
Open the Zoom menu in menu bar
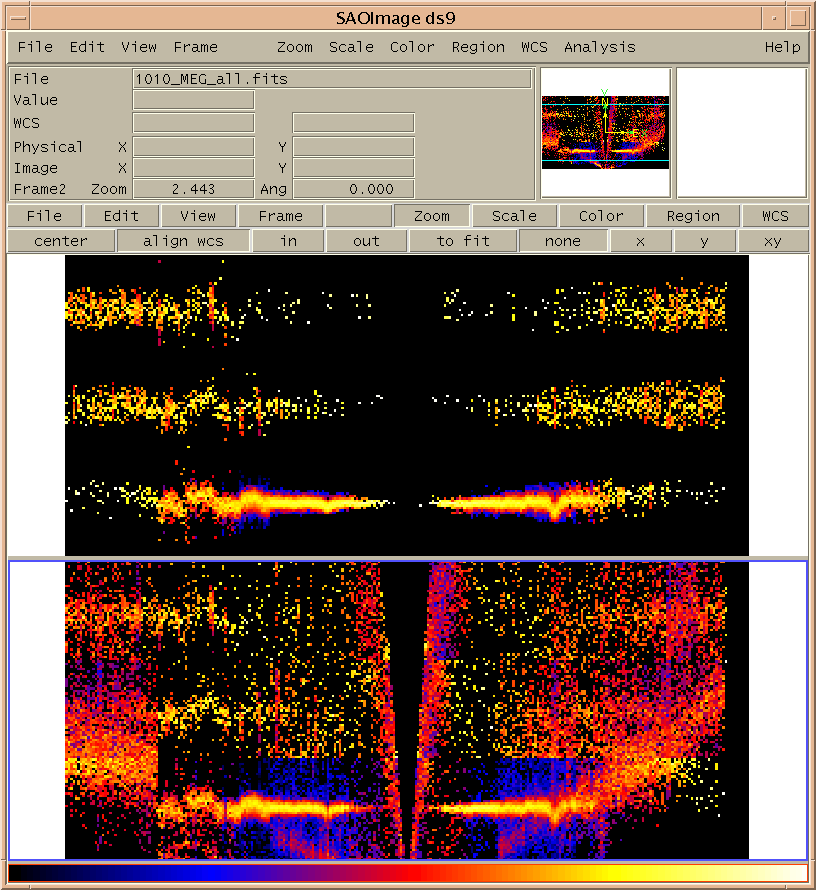(295, 47)
